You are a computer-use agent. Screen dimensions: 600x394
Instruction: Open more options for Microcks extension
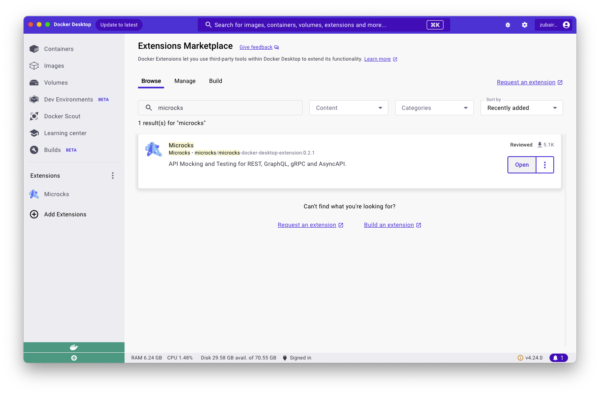tap(545, 165)
